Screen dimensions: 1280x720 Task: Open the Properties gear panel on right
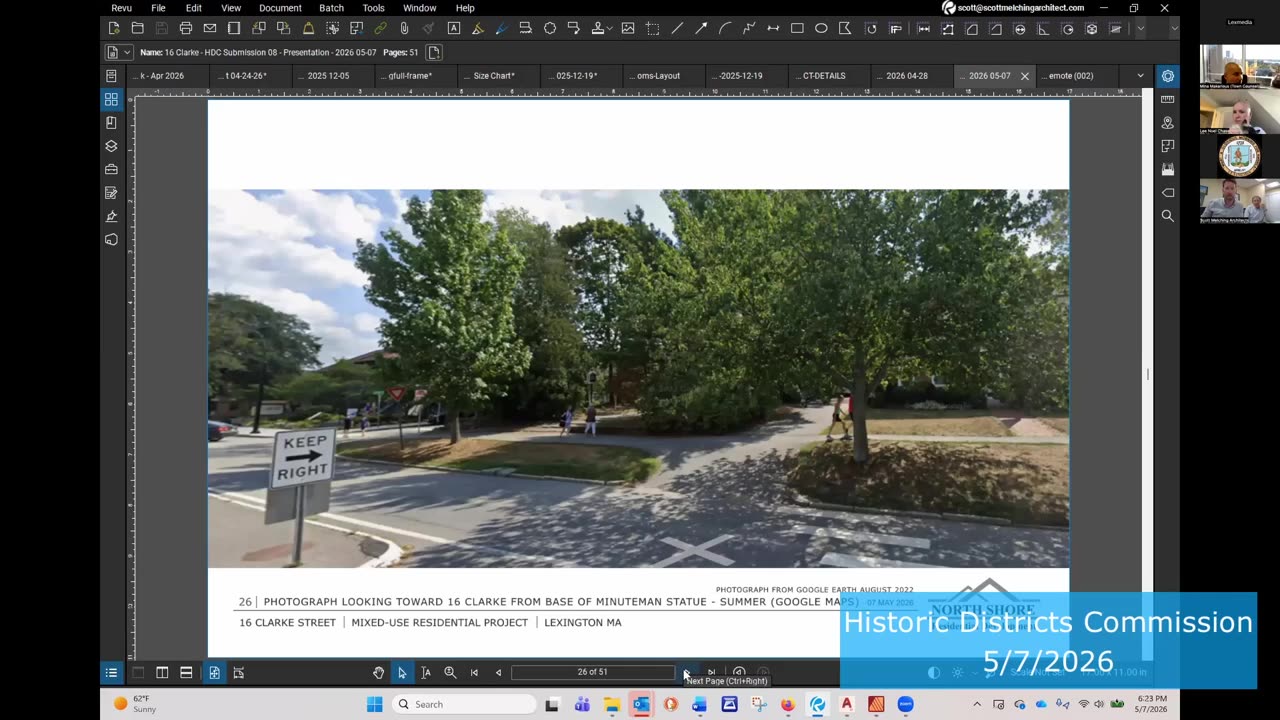coord(1167,76)
